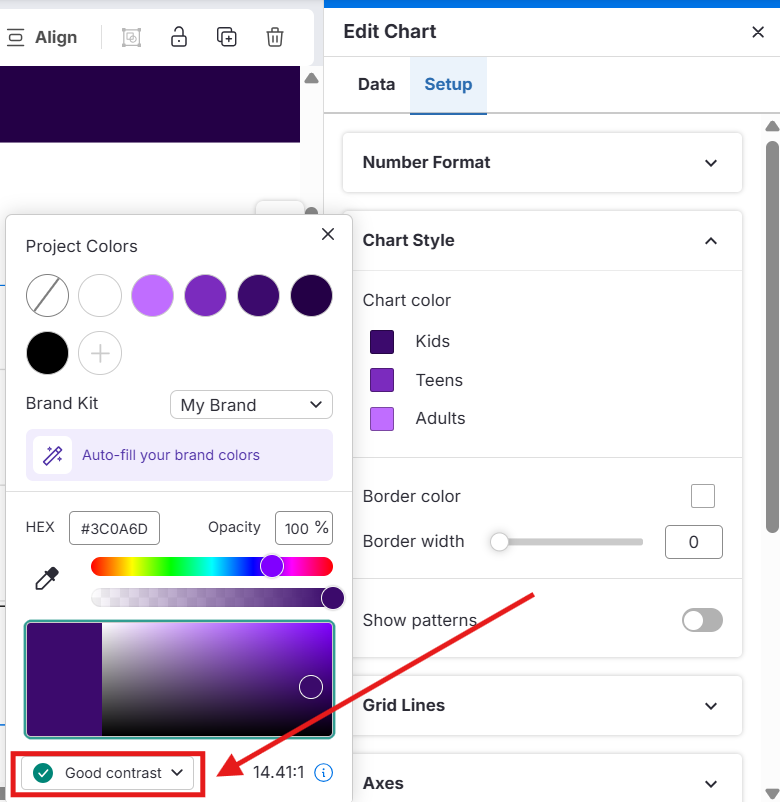This screenshot has width=780, height=802.
Task: Click the trash delete icon
Action: (x=275, y=37)
